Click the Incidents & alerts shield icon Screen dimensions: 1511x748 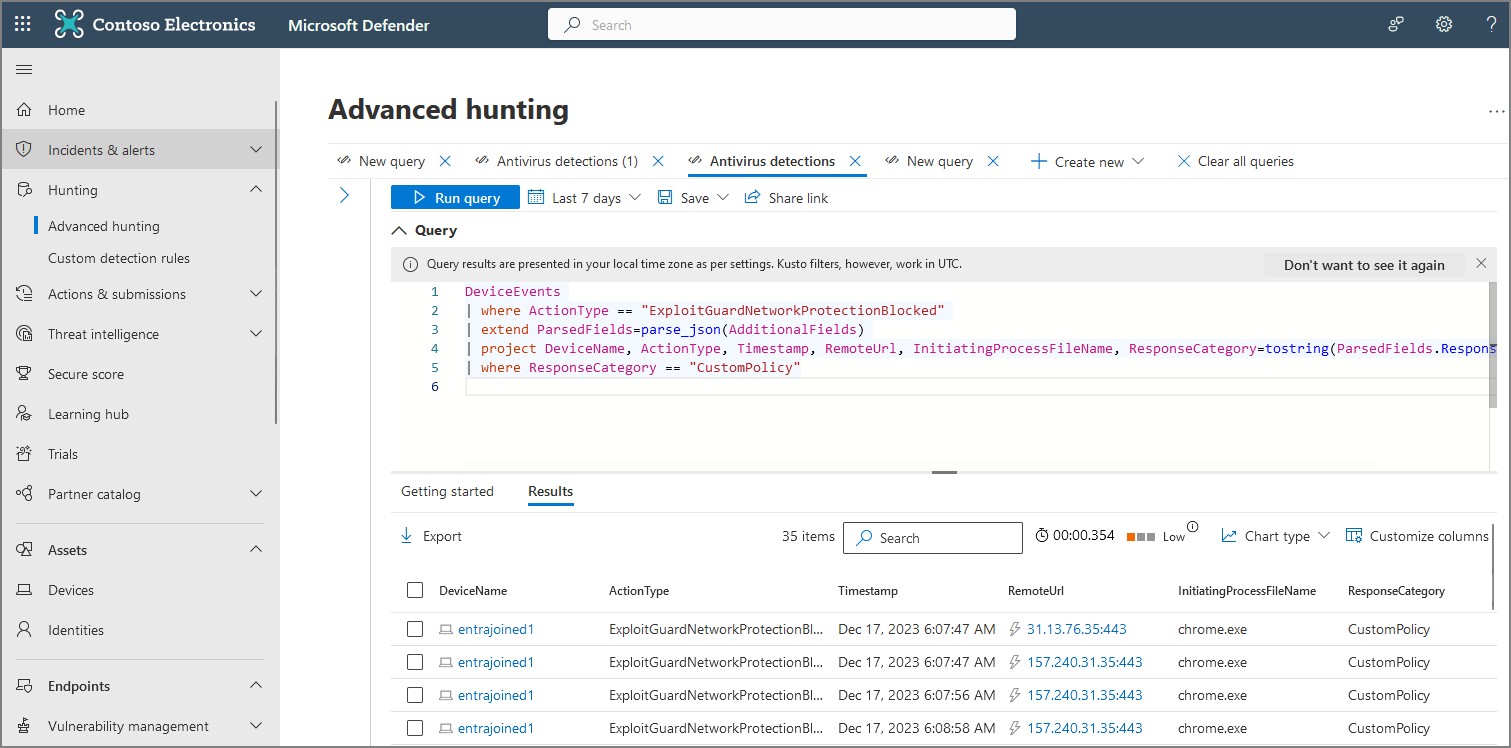coord(25,150)
